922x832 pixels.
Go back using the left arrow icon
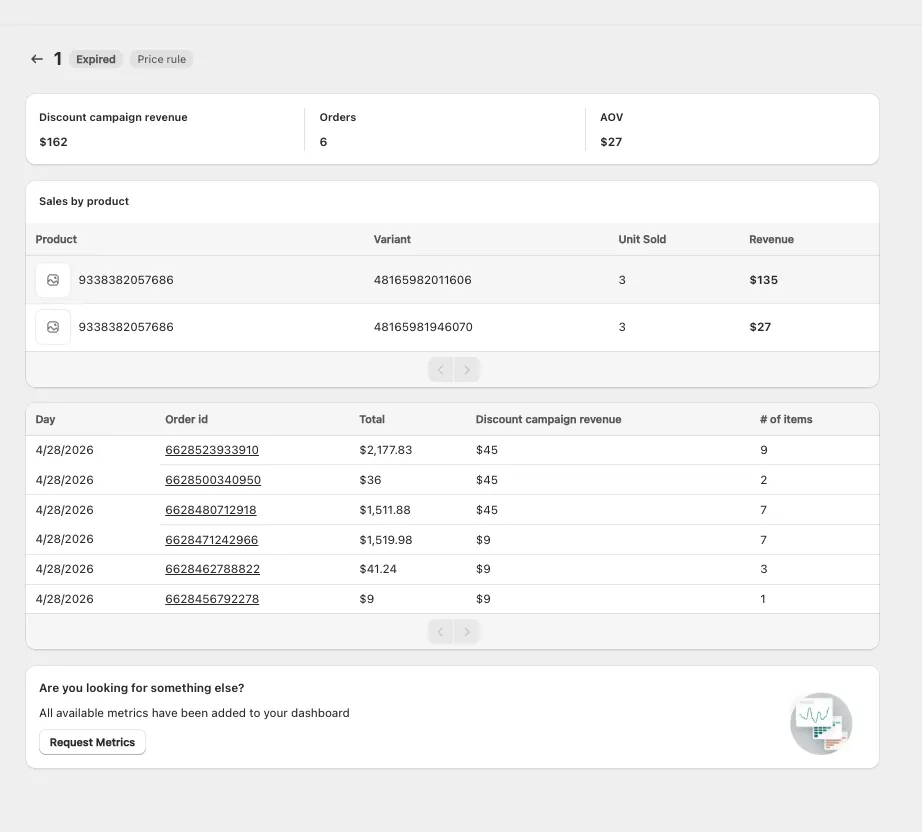(37, 59)
